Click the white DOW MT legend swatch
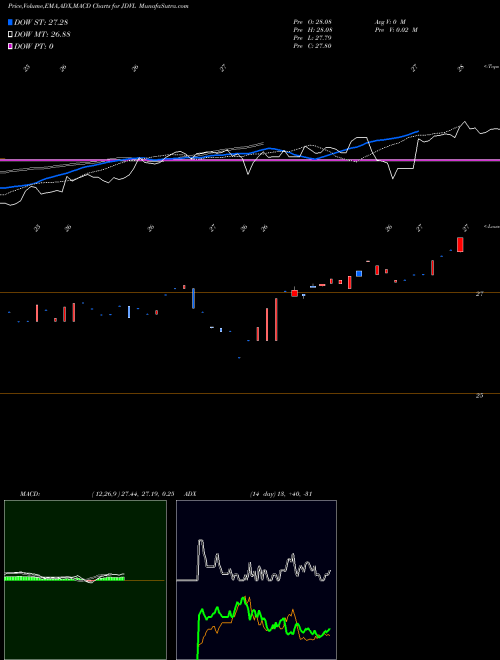Image resolution: width=500 pixels, height=660 pixels. click(10, 35)
